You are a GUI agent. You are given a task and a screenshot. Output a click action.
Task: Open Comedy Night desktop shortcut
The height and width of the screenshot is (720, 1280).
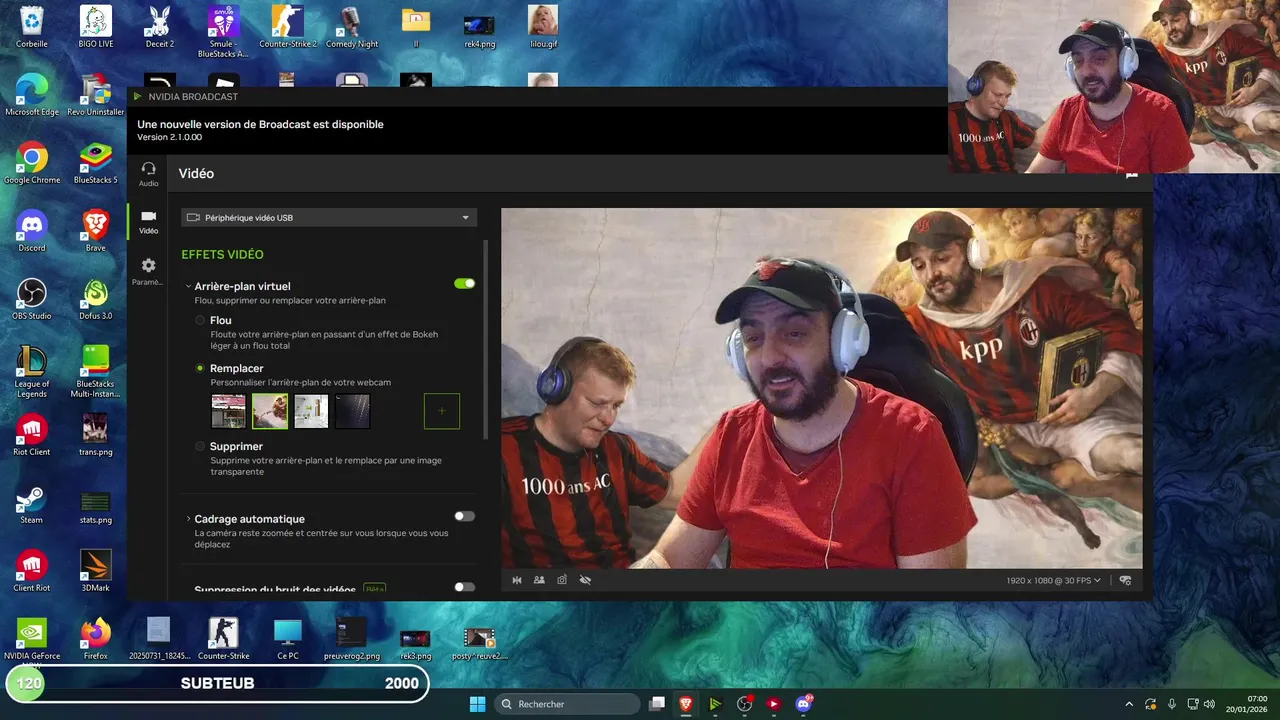pos(351,27)
